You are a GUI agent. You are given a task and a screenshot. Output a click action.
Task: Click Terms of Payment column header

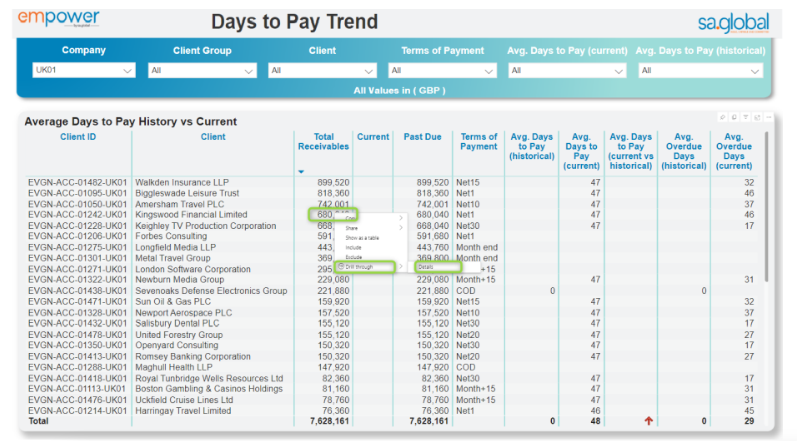pyautogui.click(x=479, y=142)
